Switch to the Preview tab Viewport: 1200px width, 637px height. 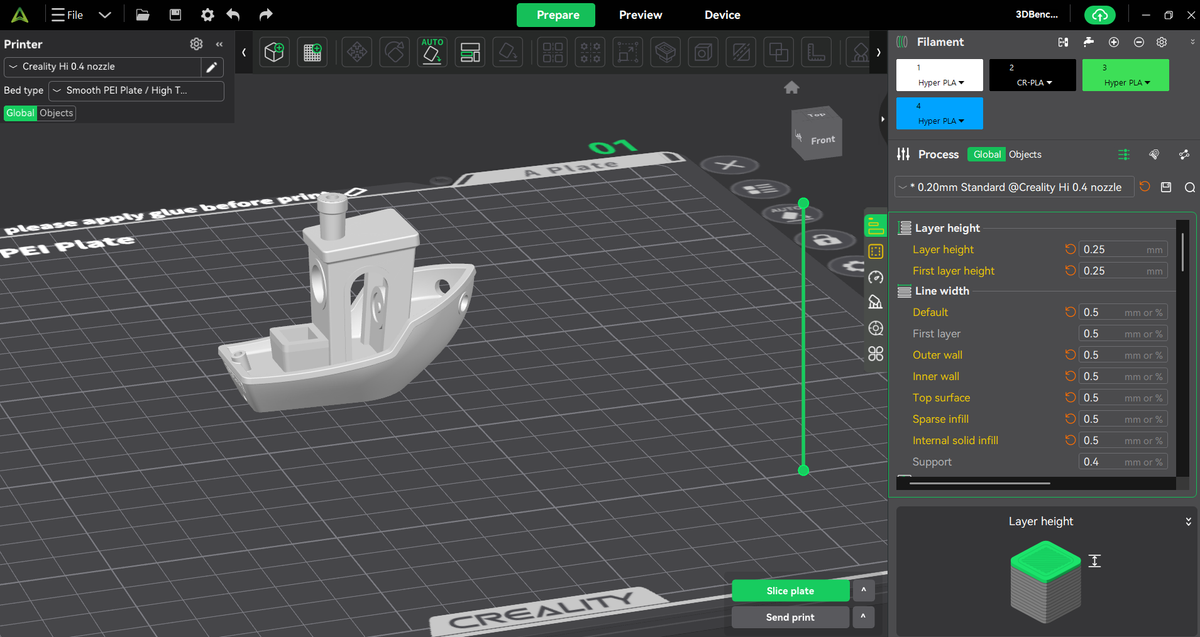click(x=640, y=15)
